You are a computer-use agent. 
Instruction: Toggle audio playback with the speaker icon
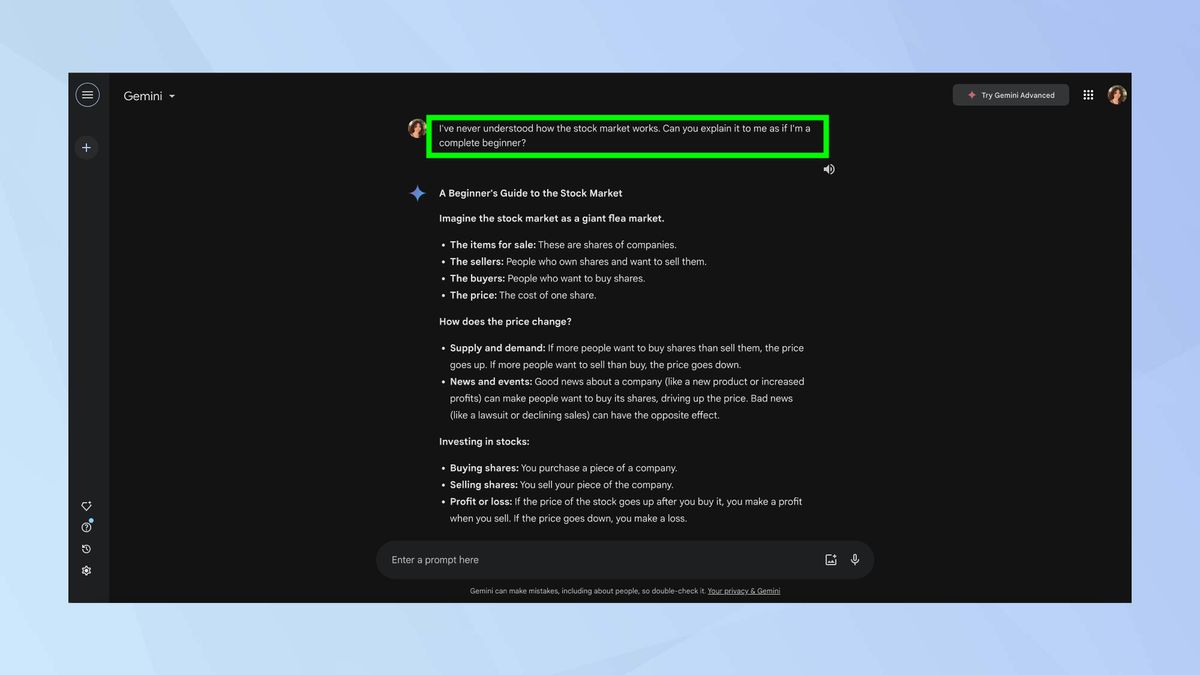(x=828, y=168)
